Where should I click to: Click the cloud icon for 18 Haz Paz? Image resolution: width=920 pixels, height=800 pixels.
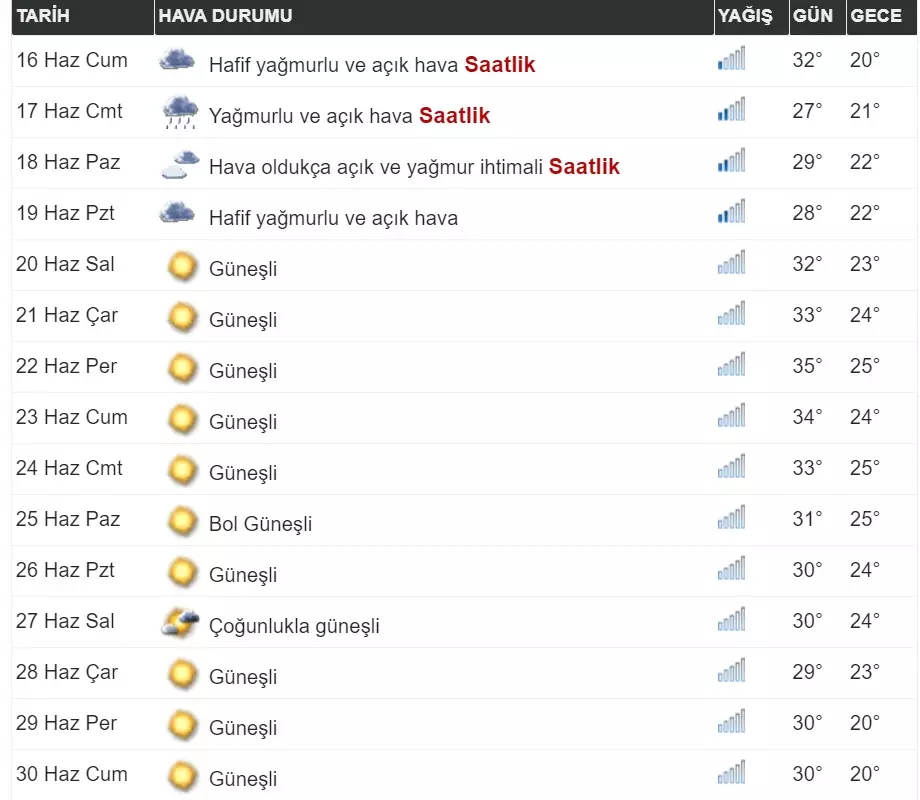[x=179, y=164]
